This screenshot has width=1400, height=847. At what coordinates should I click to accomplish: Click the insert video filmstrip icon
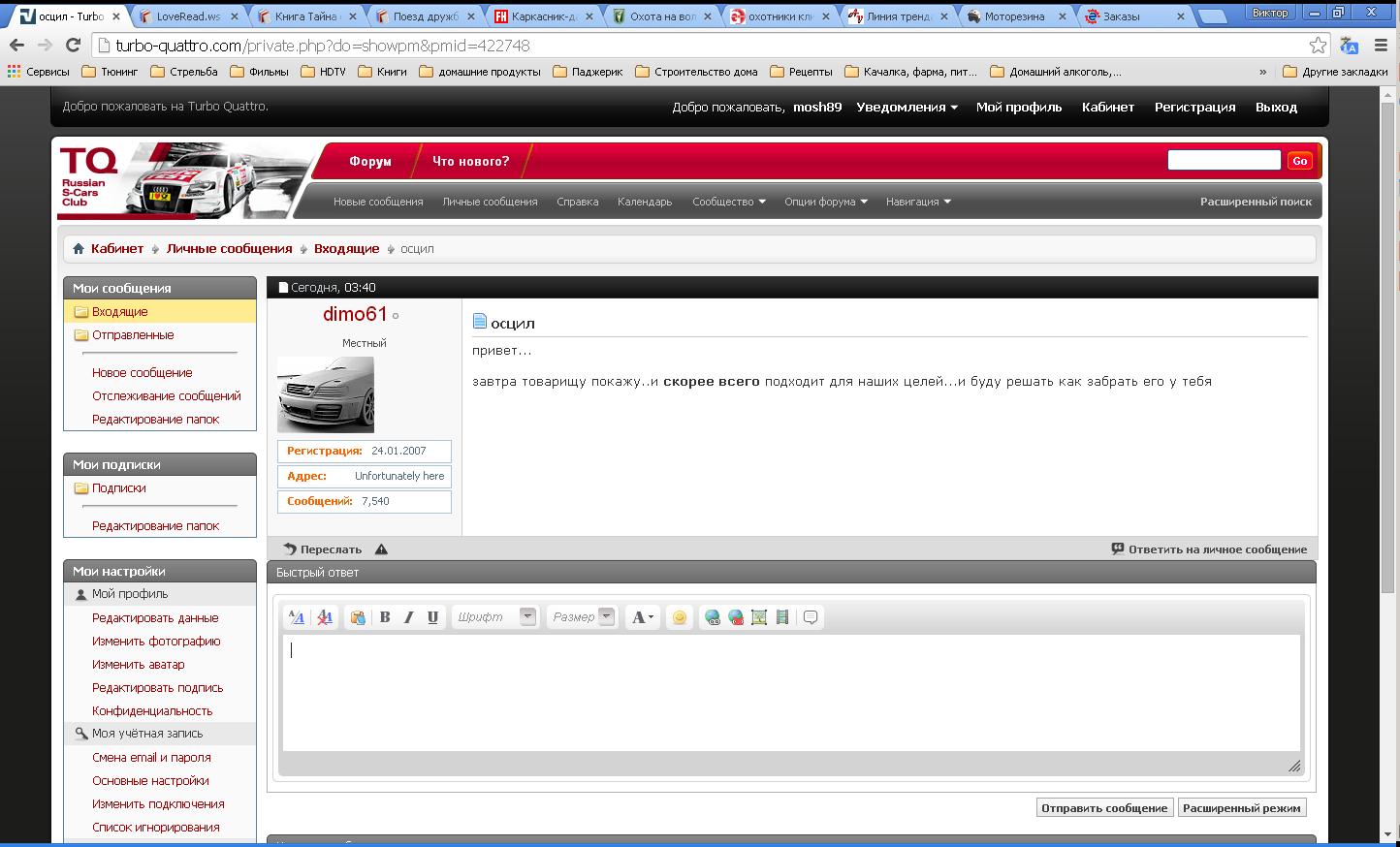782,617
